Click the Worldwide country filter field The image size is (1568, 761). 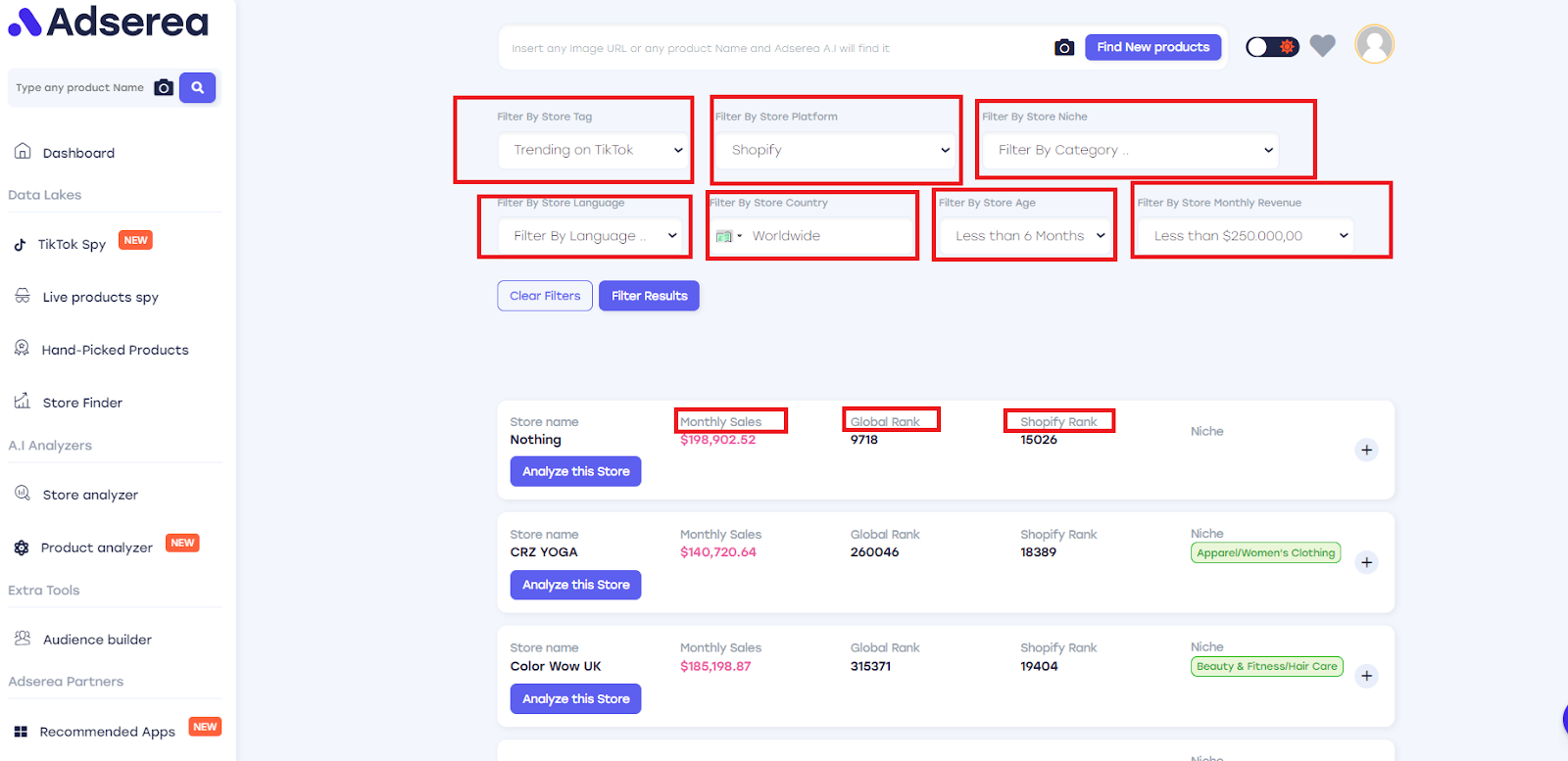coord(829,236)
